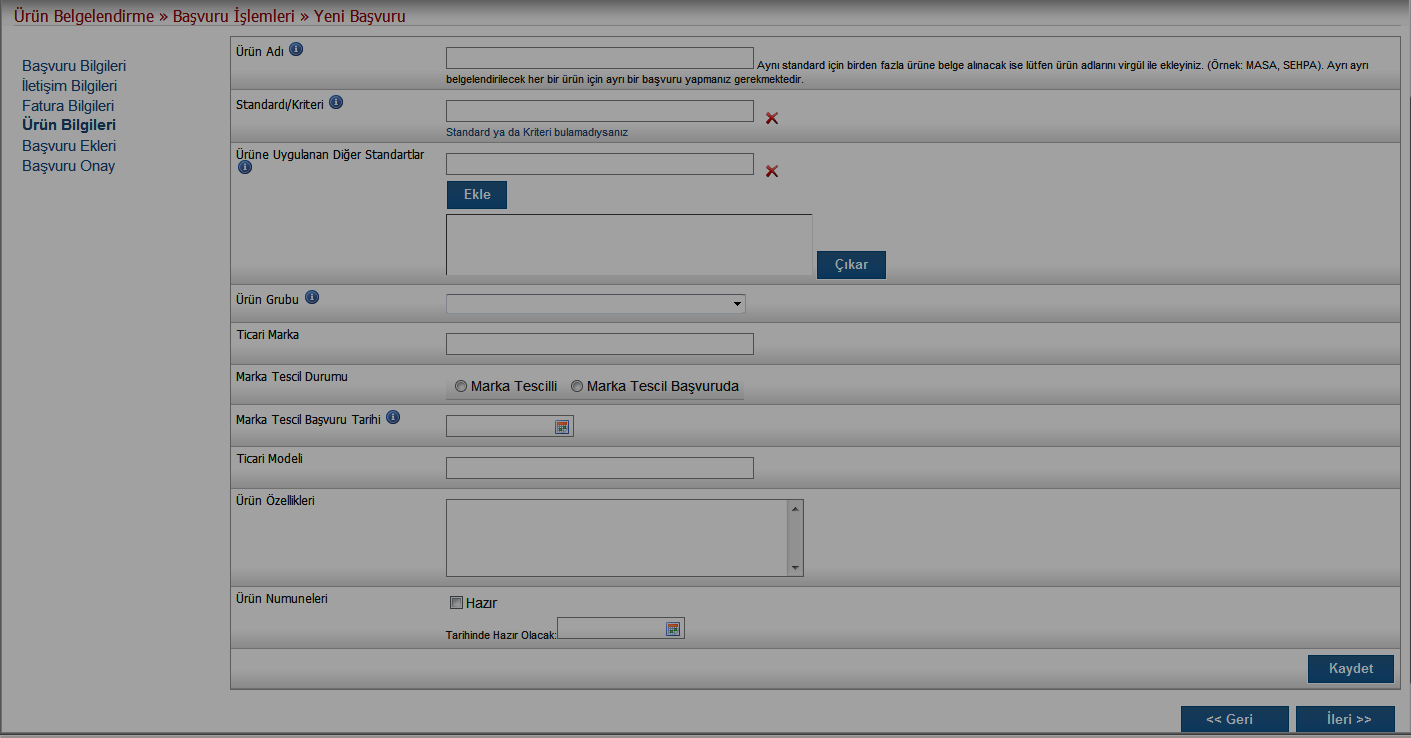Focus the Ürün Adı text field
1411x738 pixels.
click(x=600, y=58)
